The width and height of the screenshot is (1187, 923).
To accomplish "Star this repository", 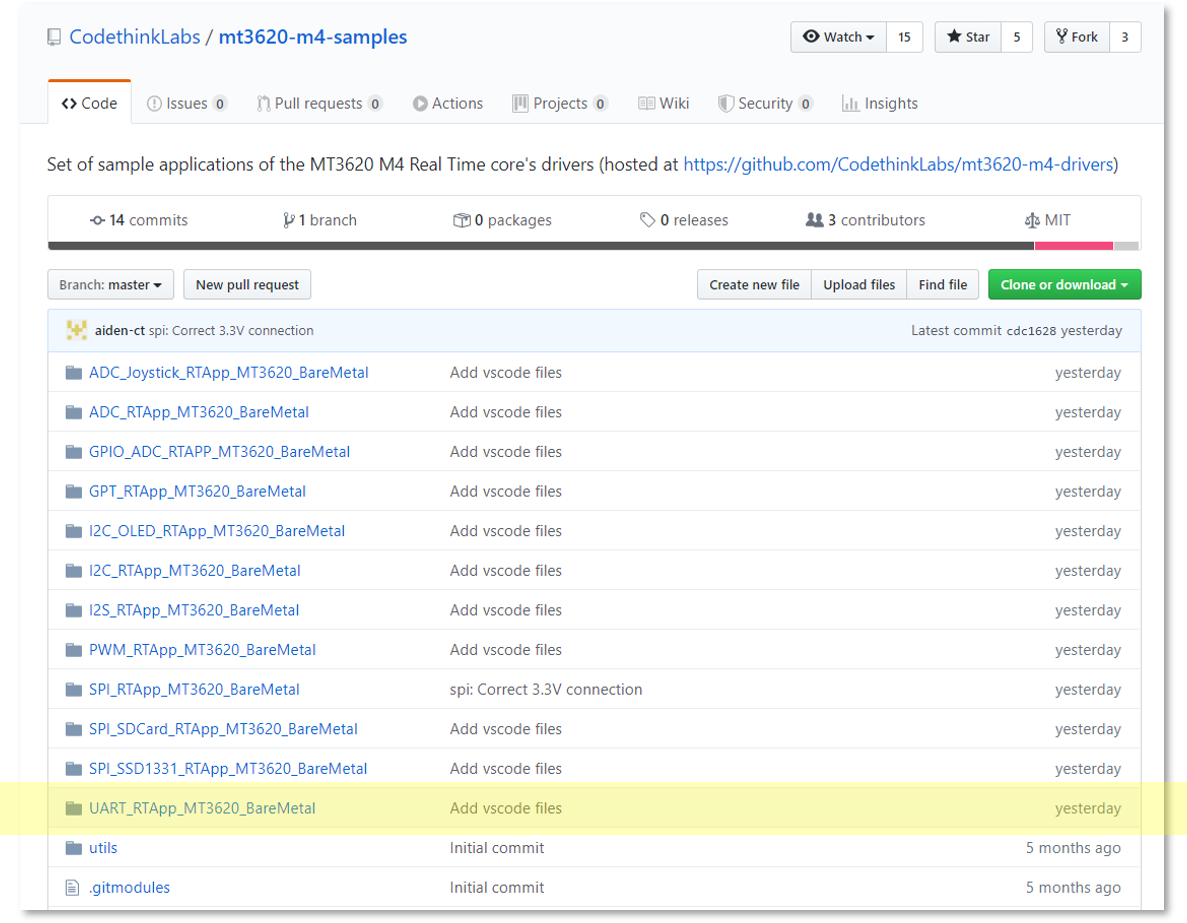I will pyautogui.click(x=968, y=37).
